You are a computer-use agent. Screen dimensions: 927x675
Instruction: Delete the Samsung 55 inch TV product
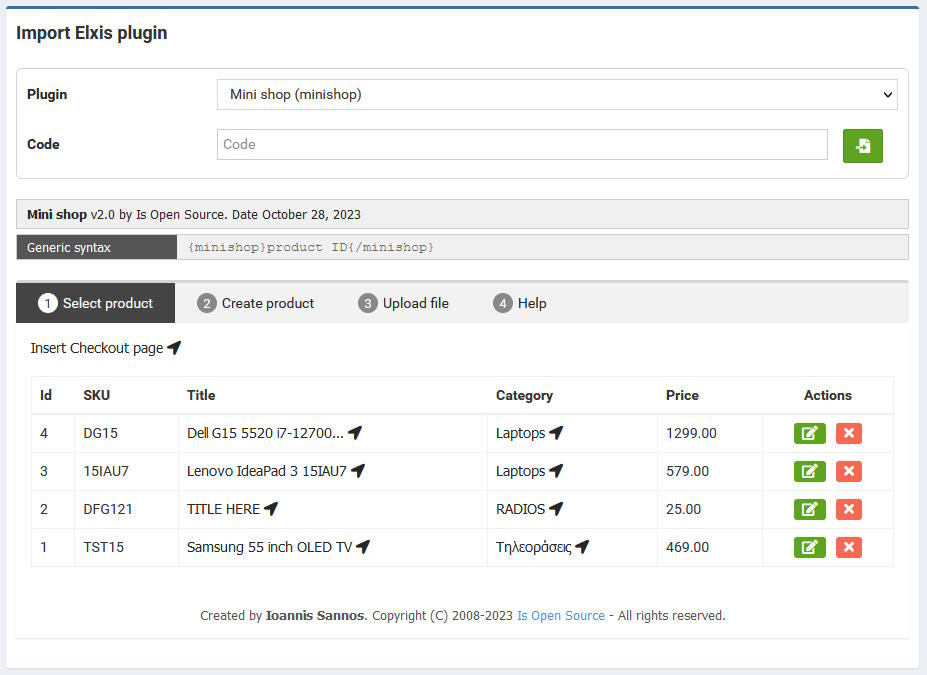(x=849, y=547)
